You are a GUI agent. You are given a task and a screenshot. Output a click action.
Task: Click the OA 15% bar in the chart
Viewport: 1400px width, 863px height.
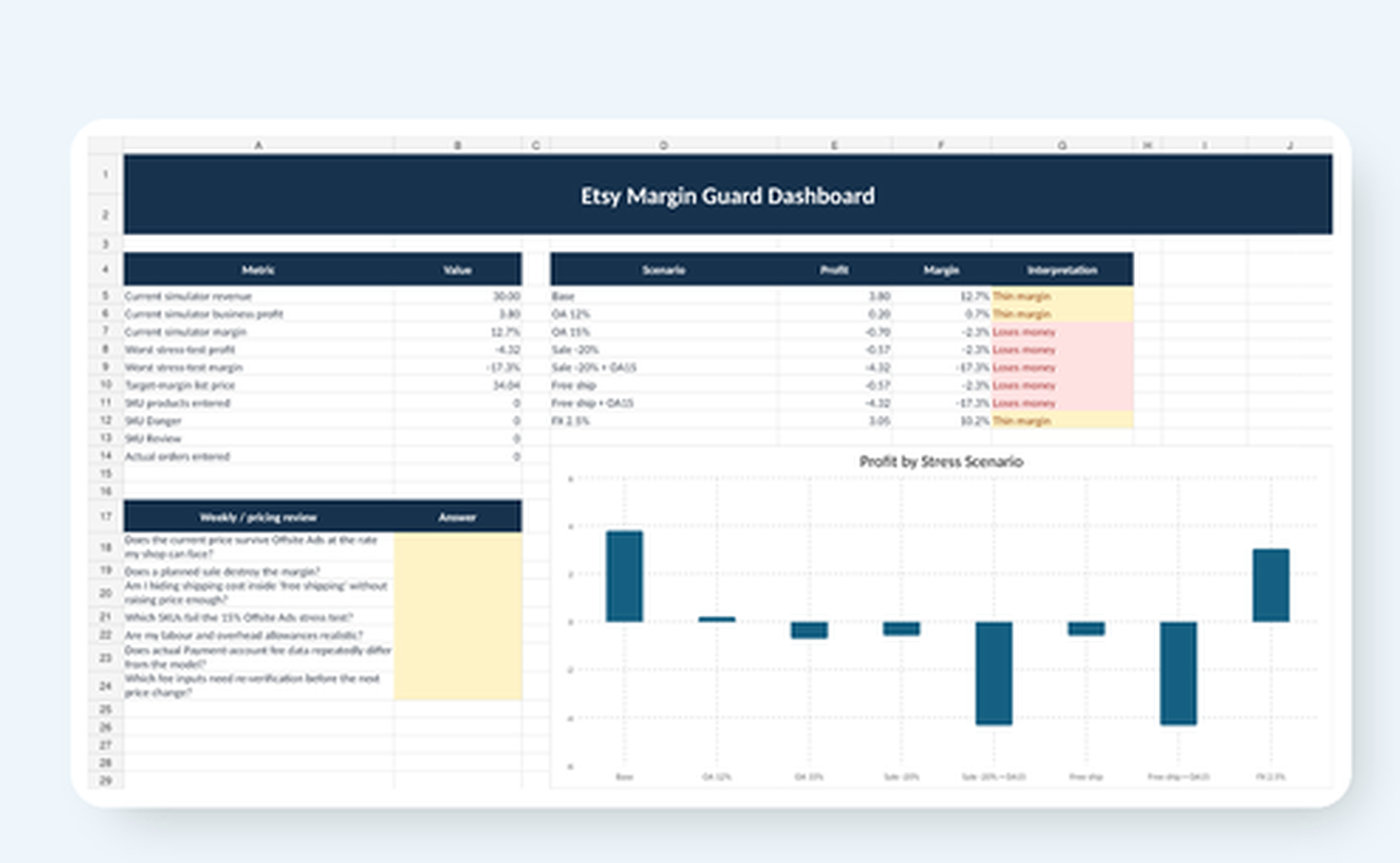809,630
